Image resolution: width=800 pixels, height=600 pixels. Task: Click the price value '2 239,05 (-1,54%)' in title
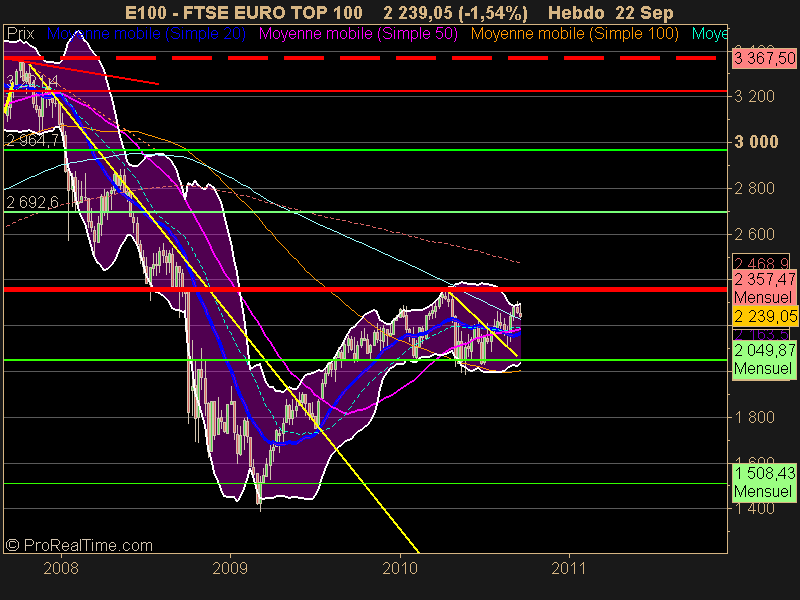(x=456, y=12)
